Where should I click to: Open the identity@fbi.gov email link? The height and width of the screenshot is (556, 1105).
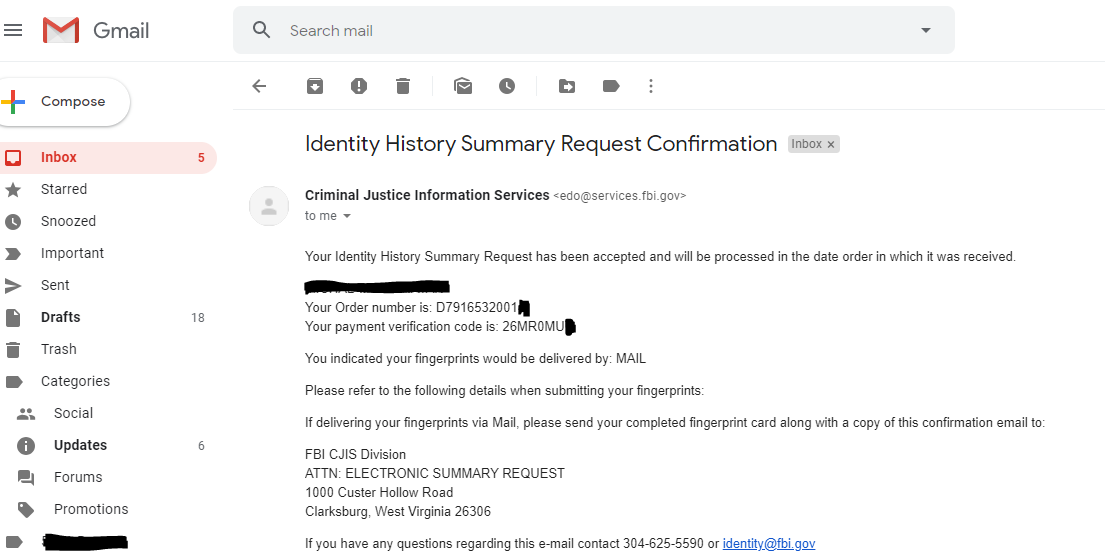click(x=769, y=543)
